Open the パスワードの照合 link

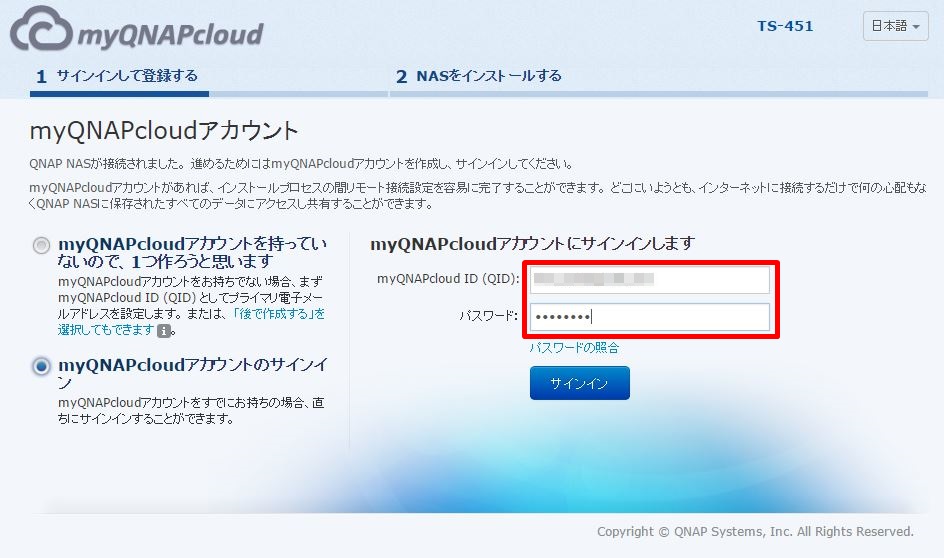[574, 347]
